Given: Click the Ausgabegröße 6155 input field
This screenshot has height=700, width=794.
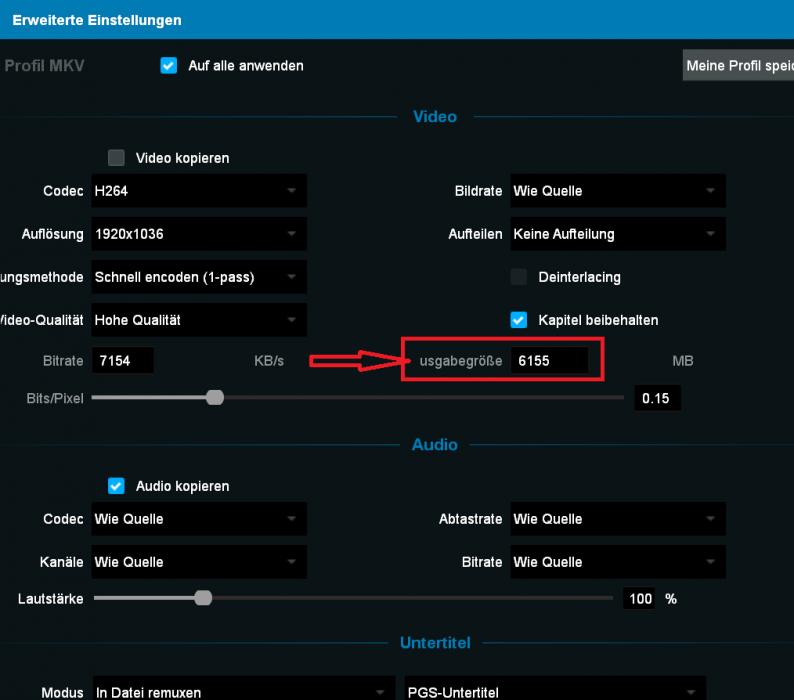Looking at the screenshot, I should [x=549, y=360].
